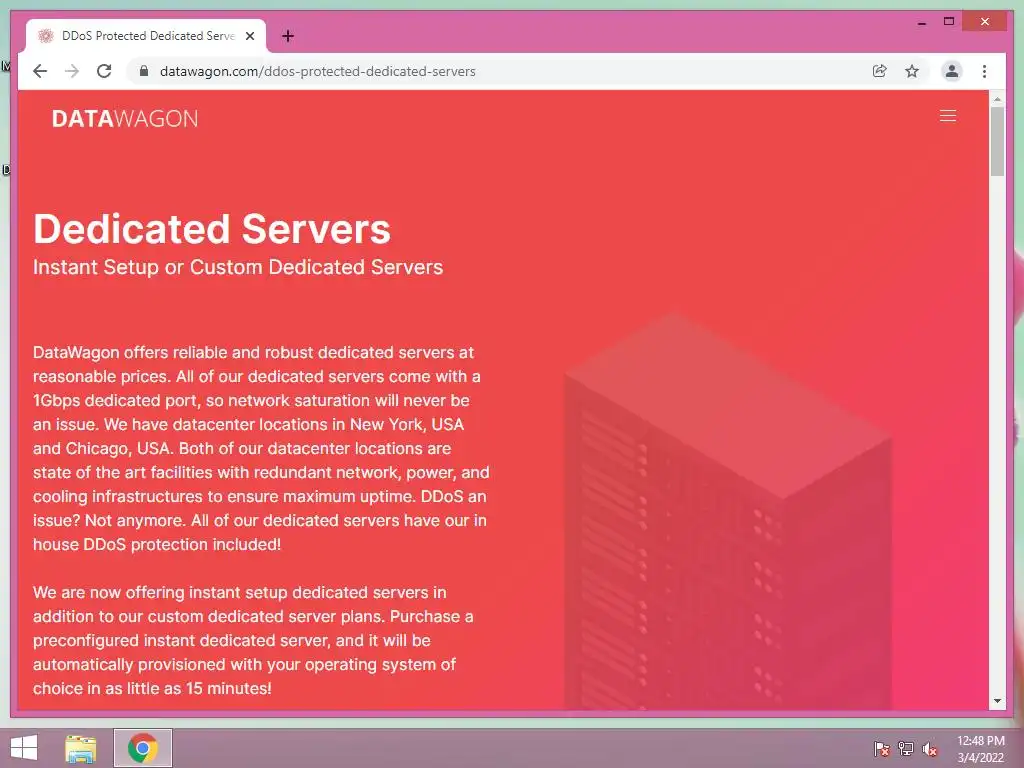Click the taskbar clock showing 12:48 PM
Viewport: 1024px width, 768px height.
[x=980, y=749]
